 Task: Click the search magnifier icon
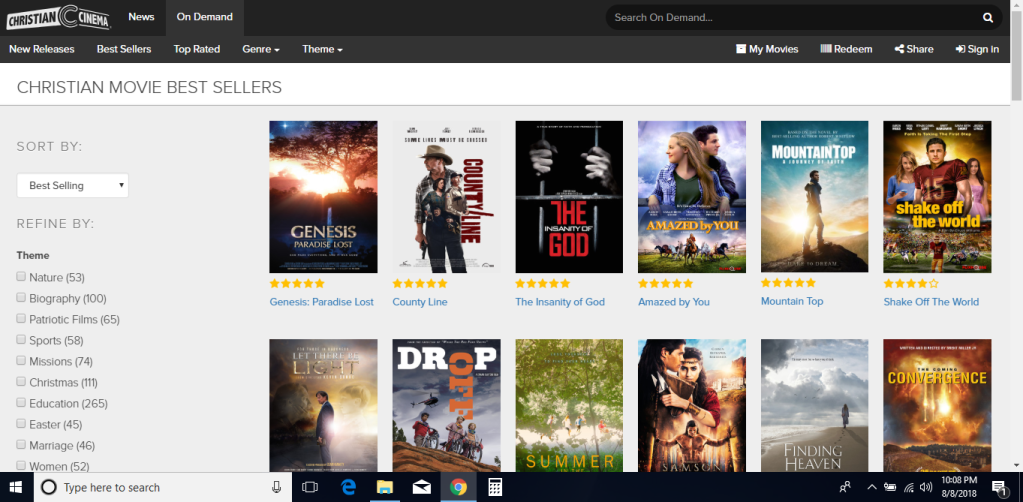point(988,17)
